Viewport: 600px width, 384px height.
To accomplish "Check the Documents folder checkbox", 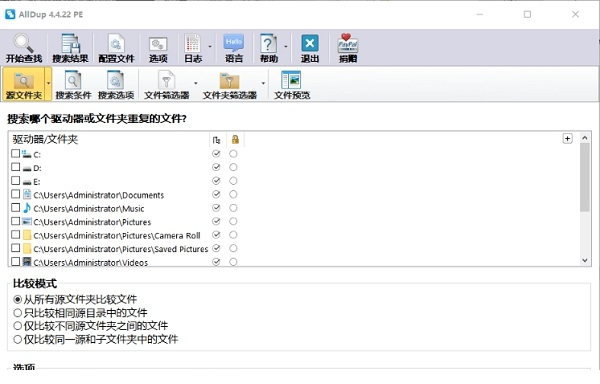I will tap(15, 194).
